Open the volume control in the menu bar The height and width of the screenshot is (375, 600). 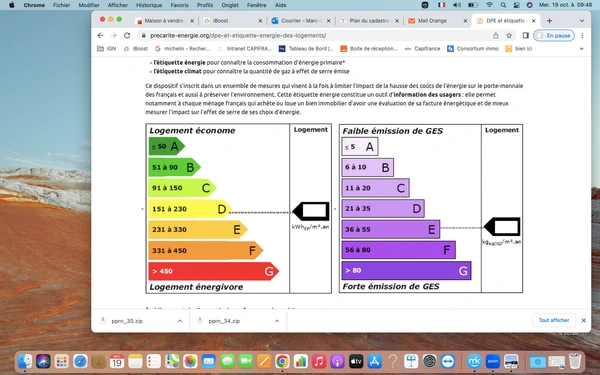(x=457, y=5)
